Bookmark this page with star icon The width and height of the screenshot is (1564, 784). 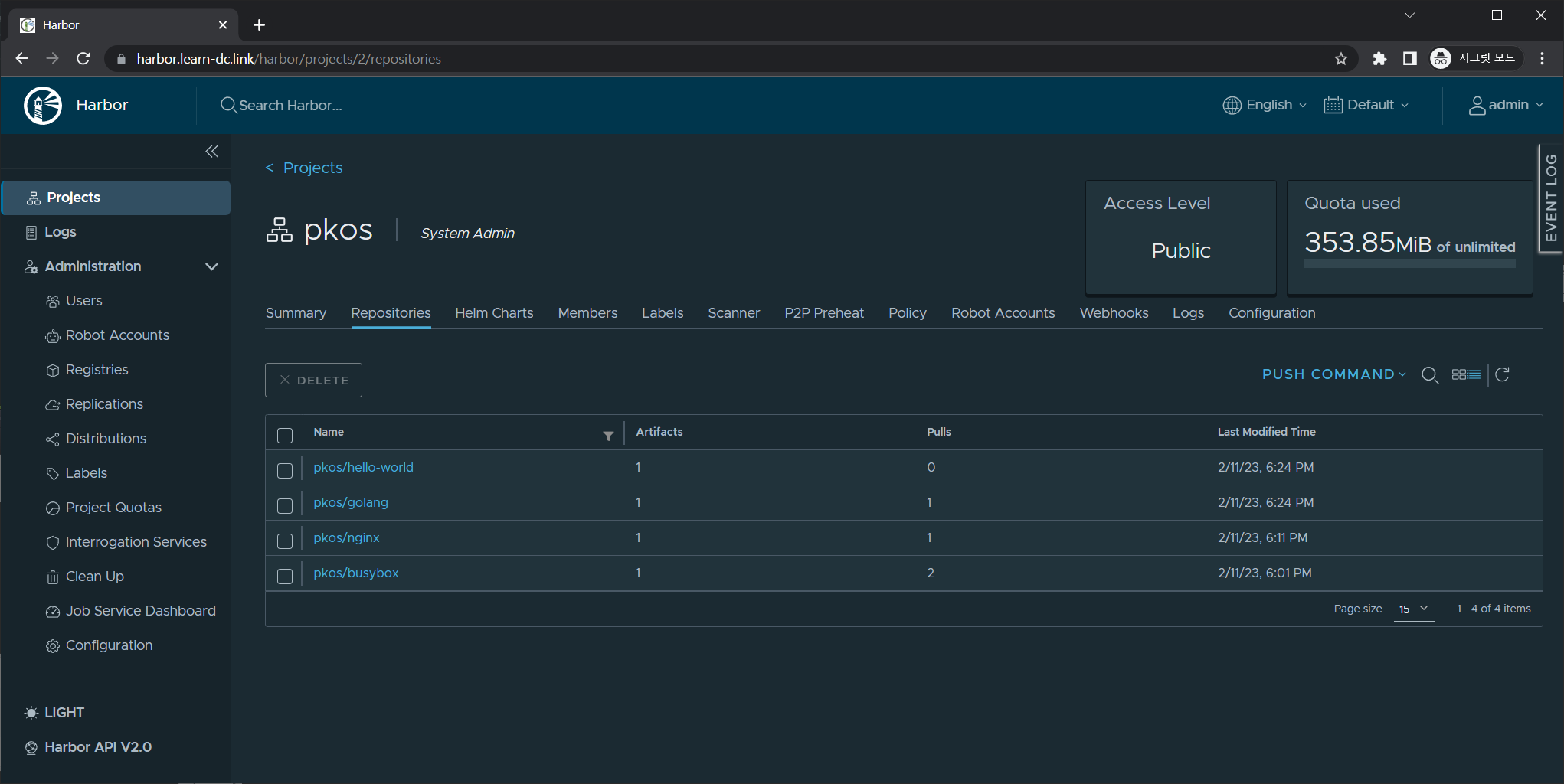[x=1340, y=59]
